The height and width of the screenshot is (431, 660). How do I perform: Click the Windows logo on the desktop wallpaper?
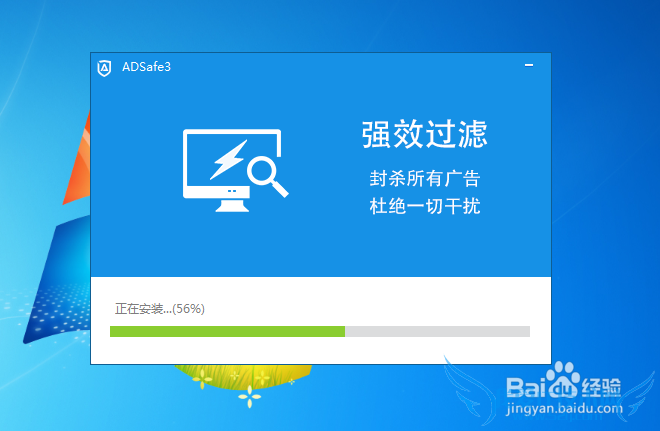click(59, 227)
